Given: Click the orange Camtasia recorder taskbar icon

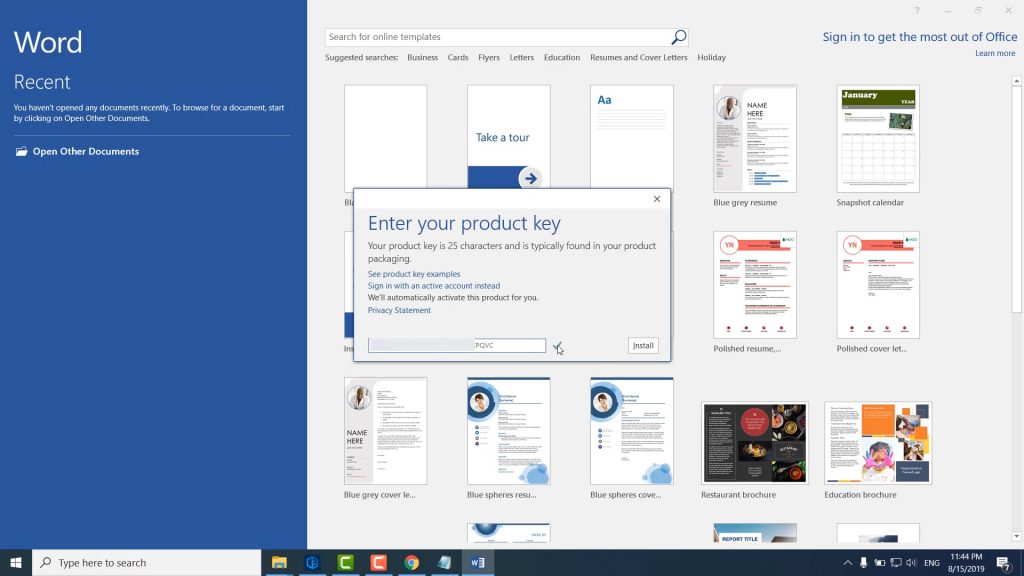Looking at the screenshot, I should click(378, 562).
